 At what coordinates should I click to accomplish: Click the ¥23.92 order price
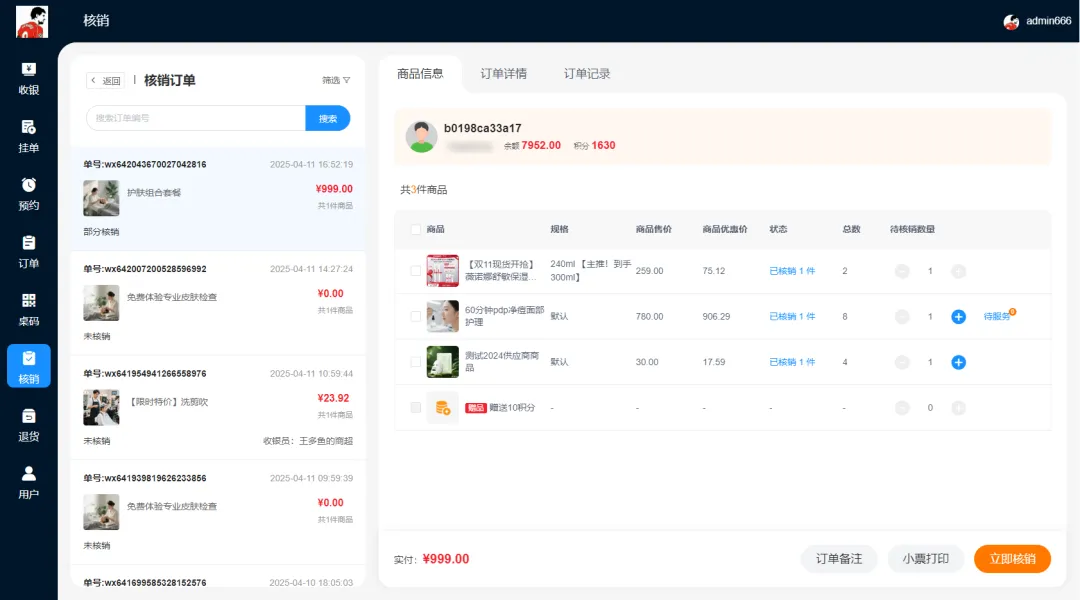tap(333, 398)
